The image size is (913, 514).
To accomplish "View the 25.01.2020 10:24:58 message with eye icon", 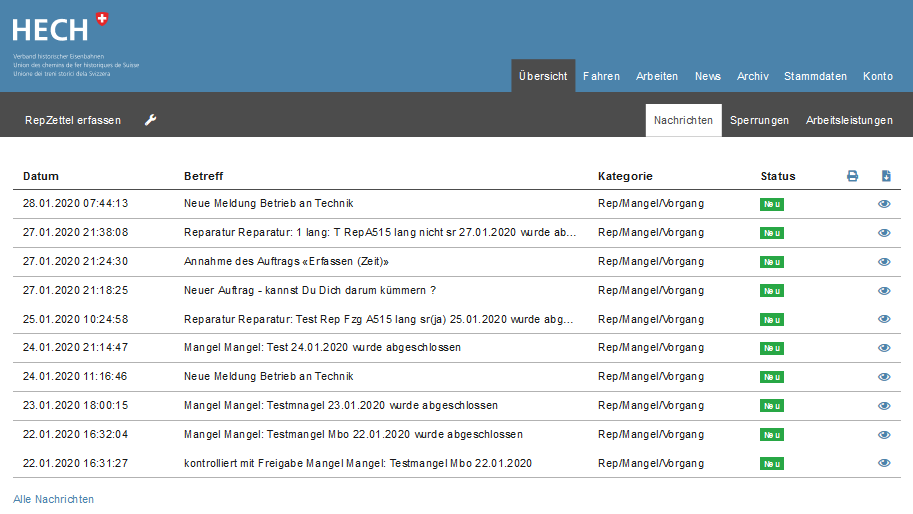I will pos(884,320).
